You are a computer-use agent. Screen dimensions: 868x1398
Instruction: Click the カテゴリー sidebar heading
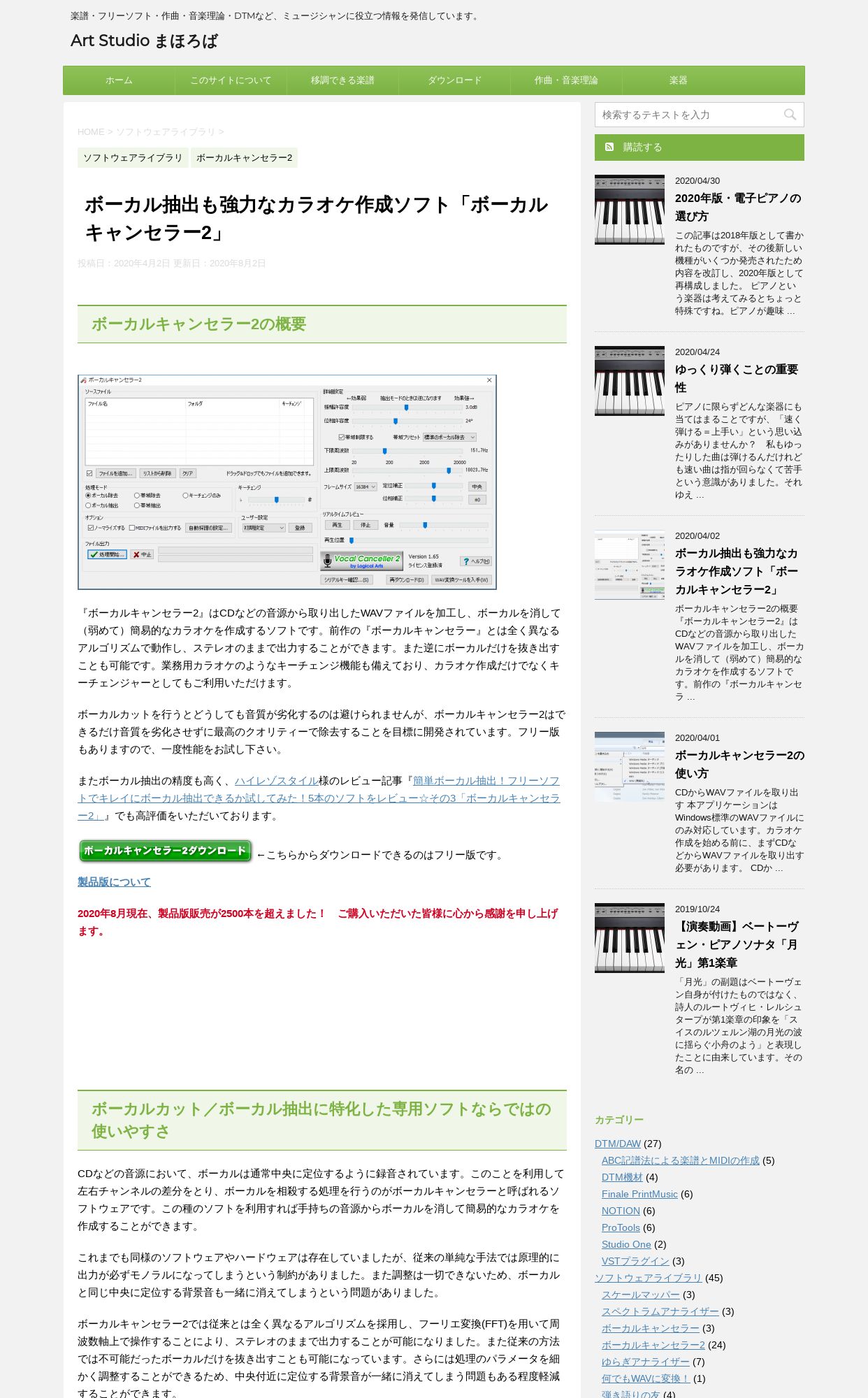click(619, 1120)
